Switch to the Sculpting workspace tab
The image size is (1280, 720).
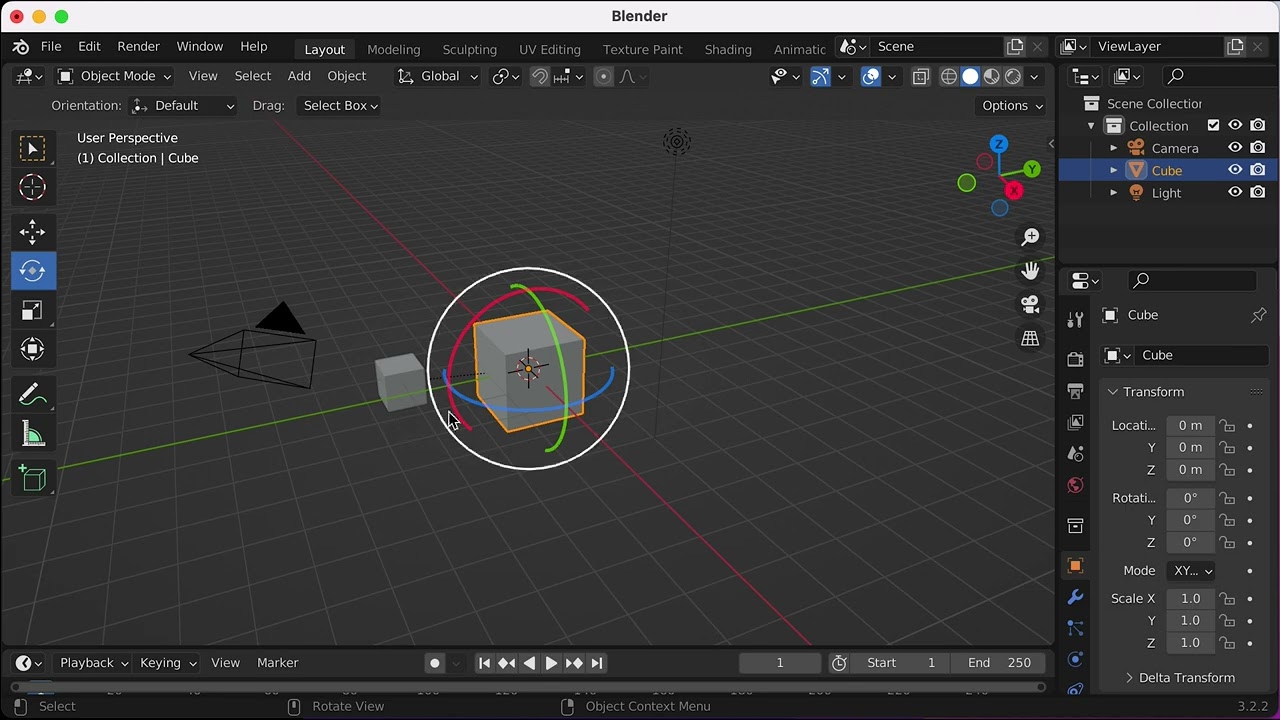pos(469,49)
